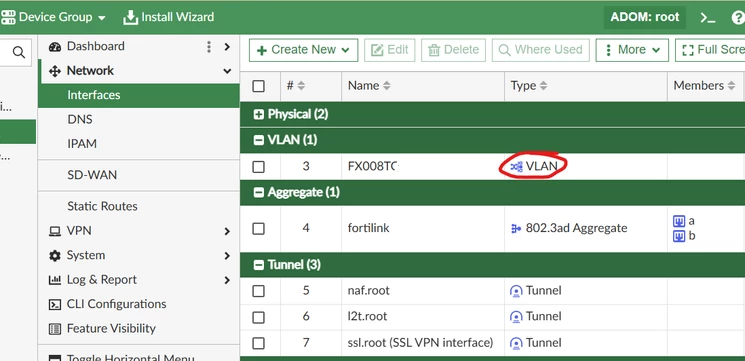Expand the System submenu chevron
This screenshot has height=361, width=745.
pos(227,256)
